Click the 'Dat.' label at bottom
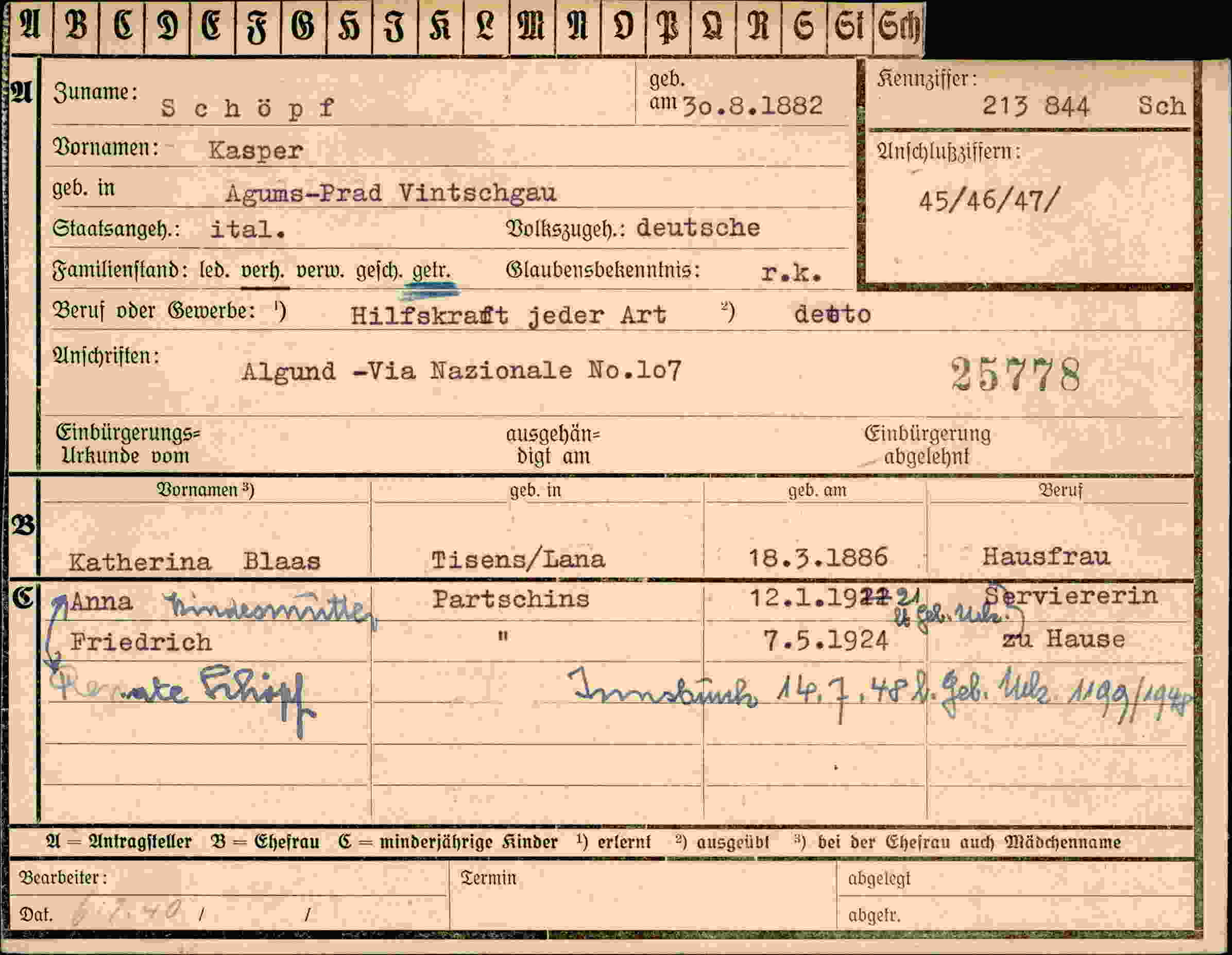The width and height of the screenshot is (1232, 955). [36, 914]
